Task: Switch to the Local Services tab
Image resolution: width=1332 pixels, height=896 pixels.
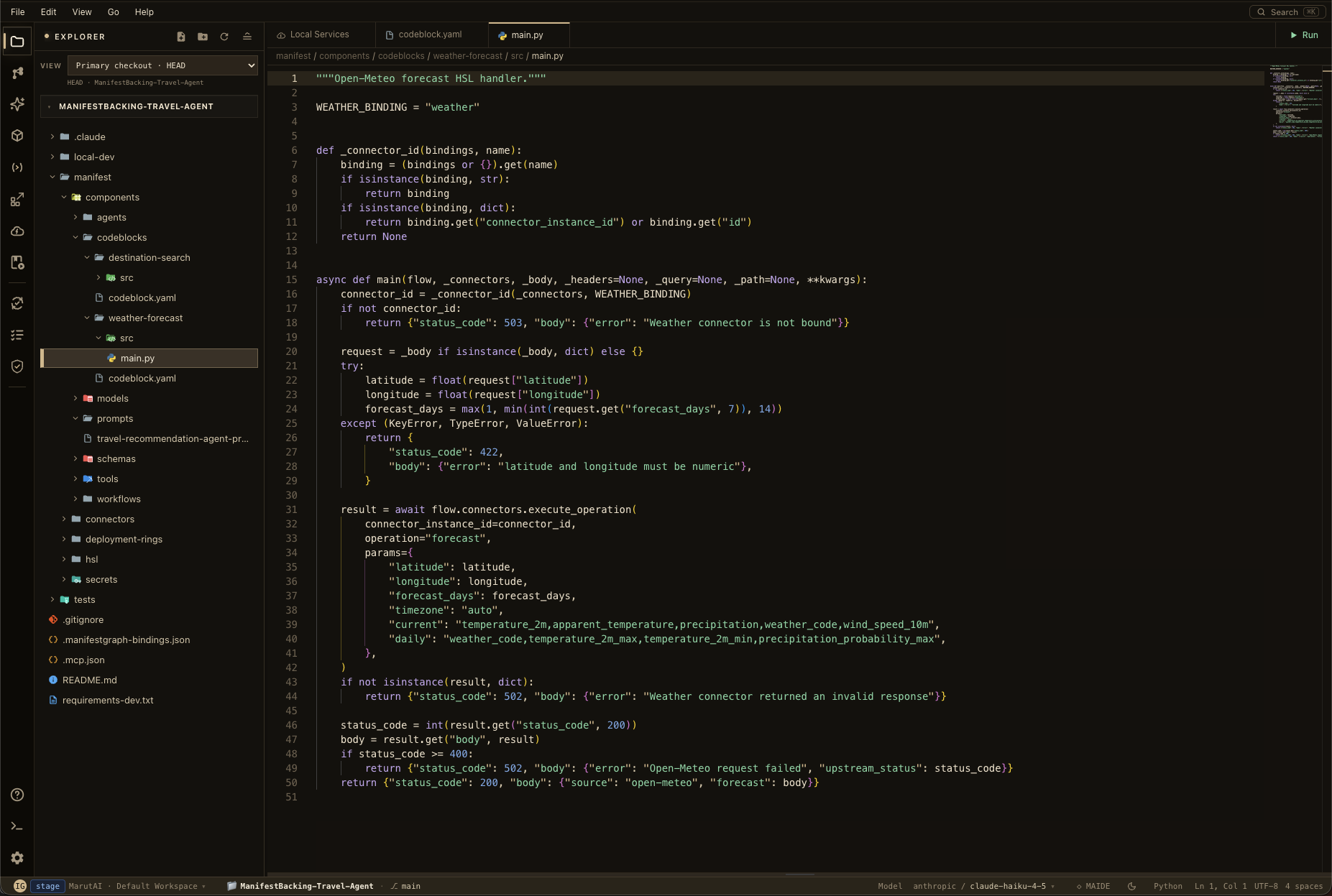Action: pos(320,34)
